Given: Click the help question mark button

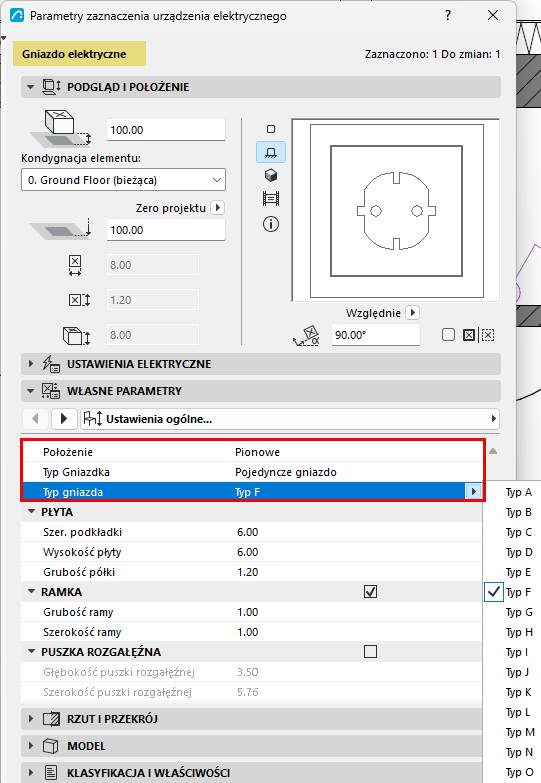Looking at the screenshot, I should point(448,15).
